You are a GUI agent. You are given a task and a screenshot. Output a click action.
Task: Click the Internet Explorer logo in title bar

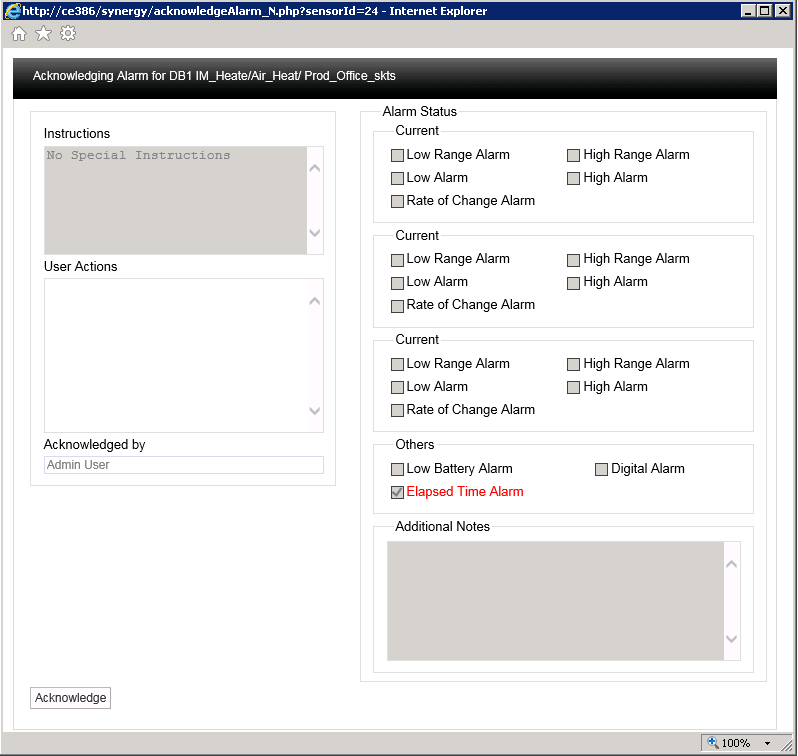[x=12, y=11]
